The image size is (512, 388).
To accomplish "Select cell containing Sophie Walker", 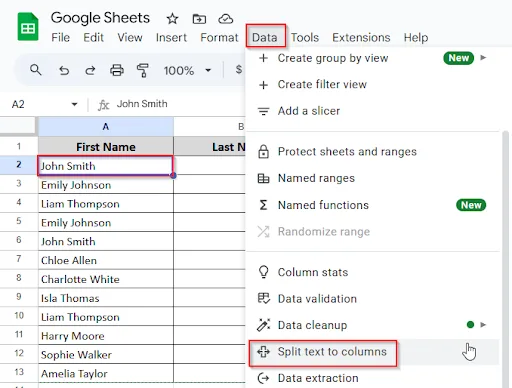I will tap(106, 355).
